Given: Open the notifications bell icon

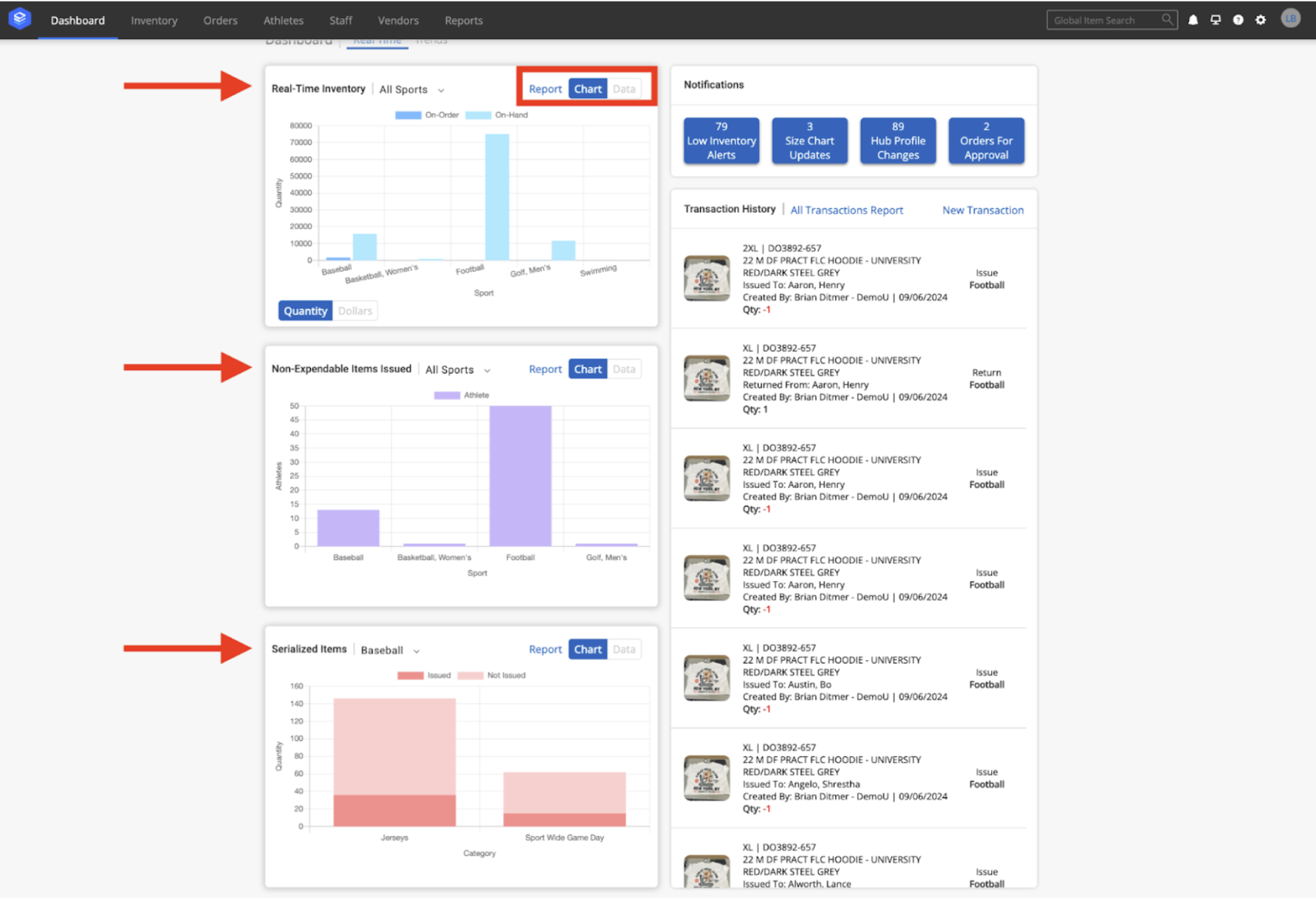Looking at the screenshot, I should (1193, 20).
